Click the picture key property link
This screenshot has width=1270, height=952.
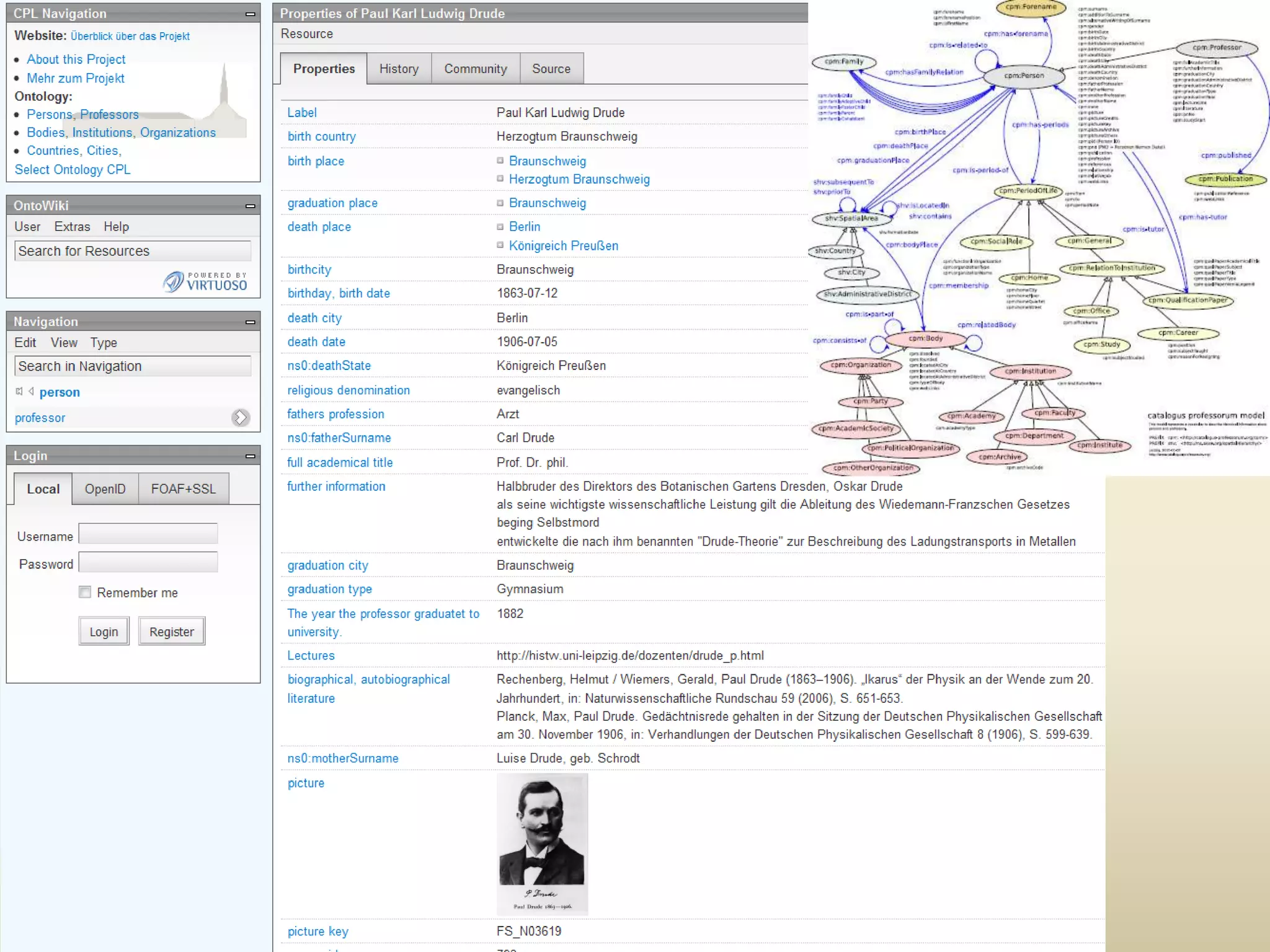317,932
